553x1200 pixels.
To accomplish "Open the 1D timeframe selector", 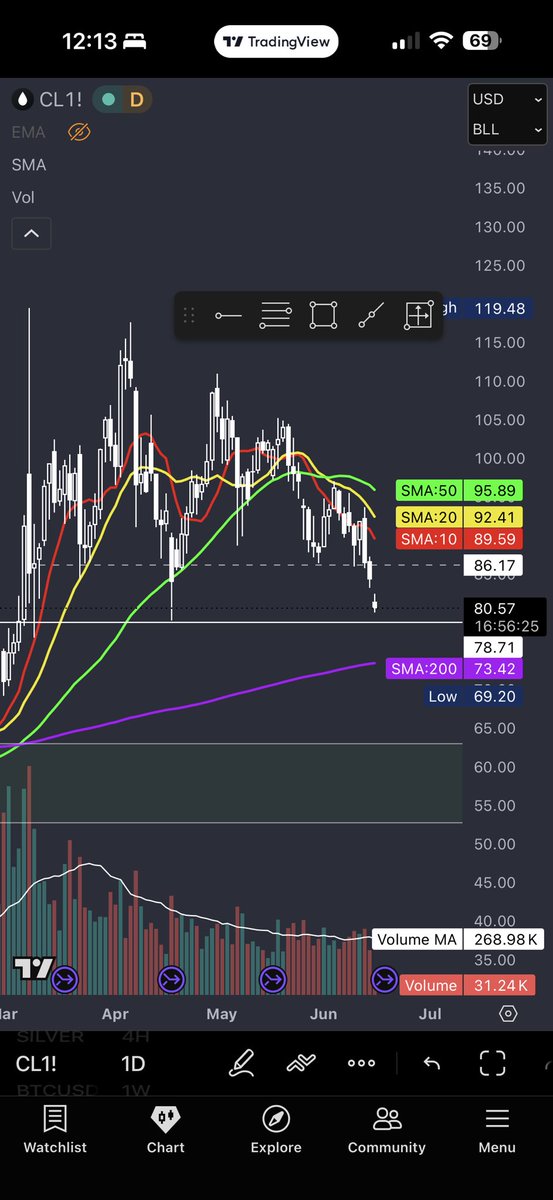I will [x=133, y=1064].
